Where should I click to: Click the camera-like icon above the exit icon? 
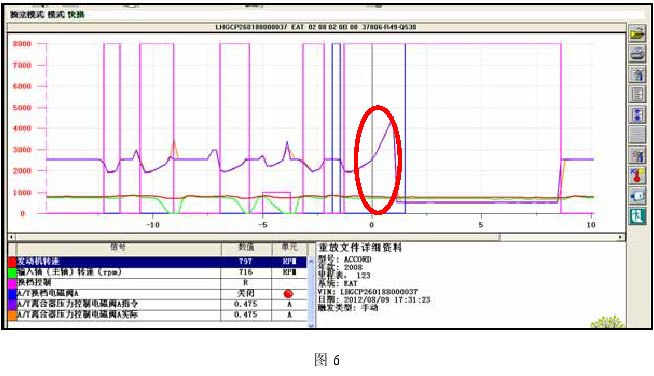(637, 196)
